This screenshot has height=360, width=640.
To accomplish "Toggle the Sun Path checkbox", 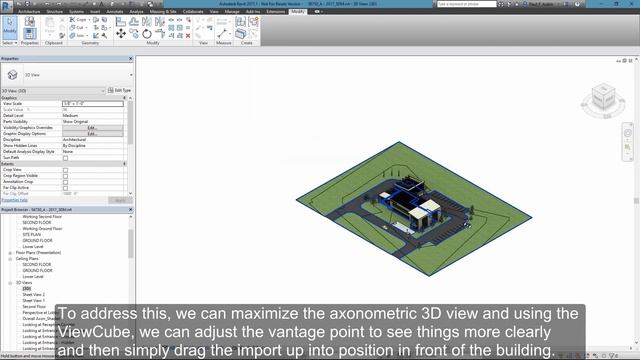I will [x=65, y=158].
